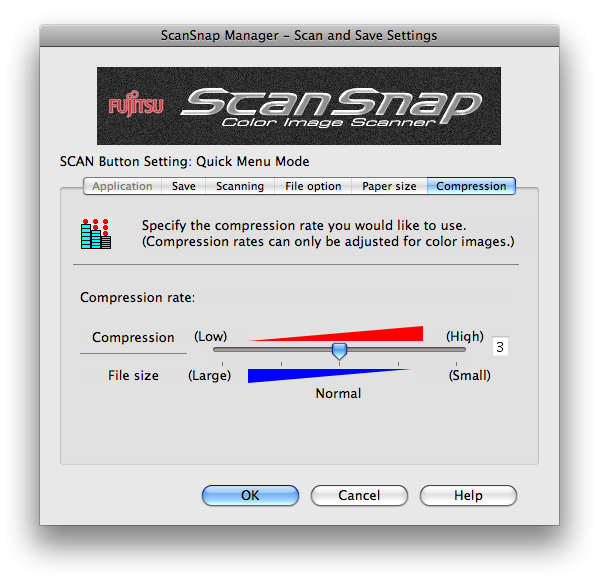The height and width of the screenshot is (580, 599).
Task: Open the Application tab
Action: pyautogui.click(x=122, y=186)
